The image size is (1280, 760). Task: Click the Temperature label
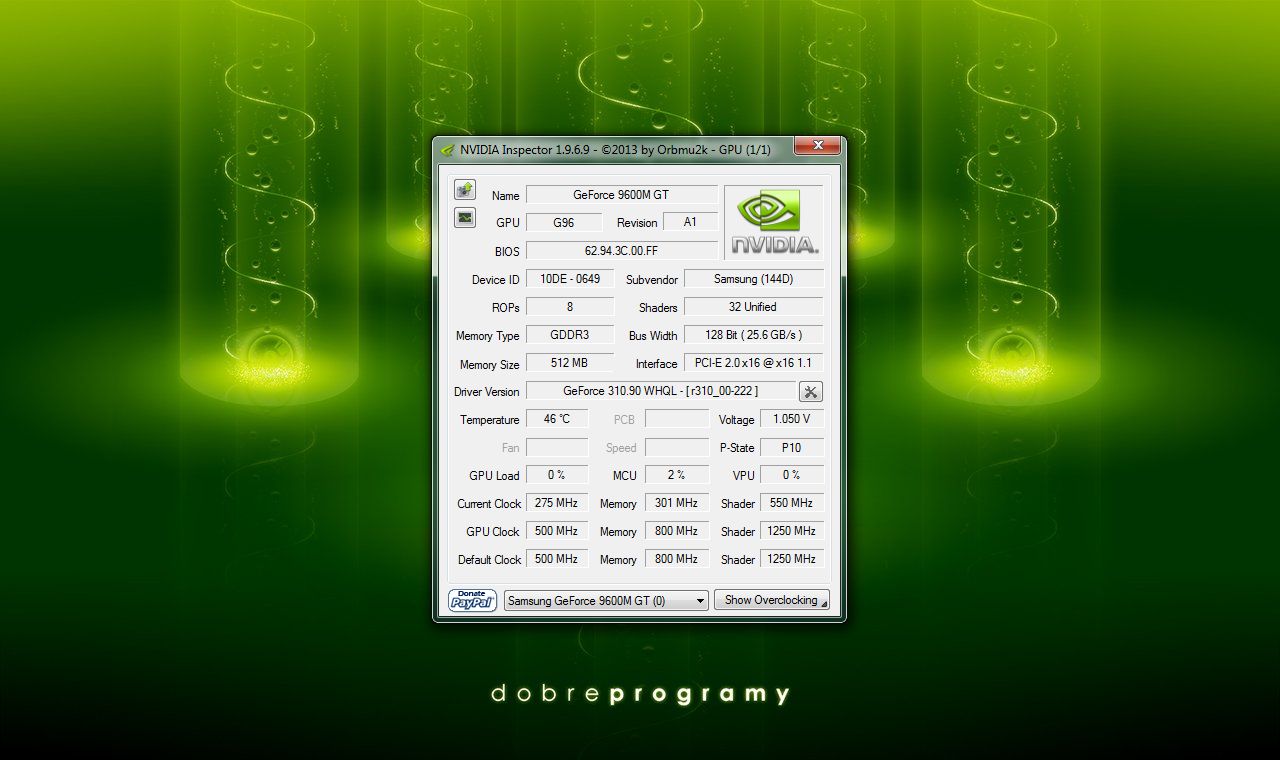pos(490,420)
